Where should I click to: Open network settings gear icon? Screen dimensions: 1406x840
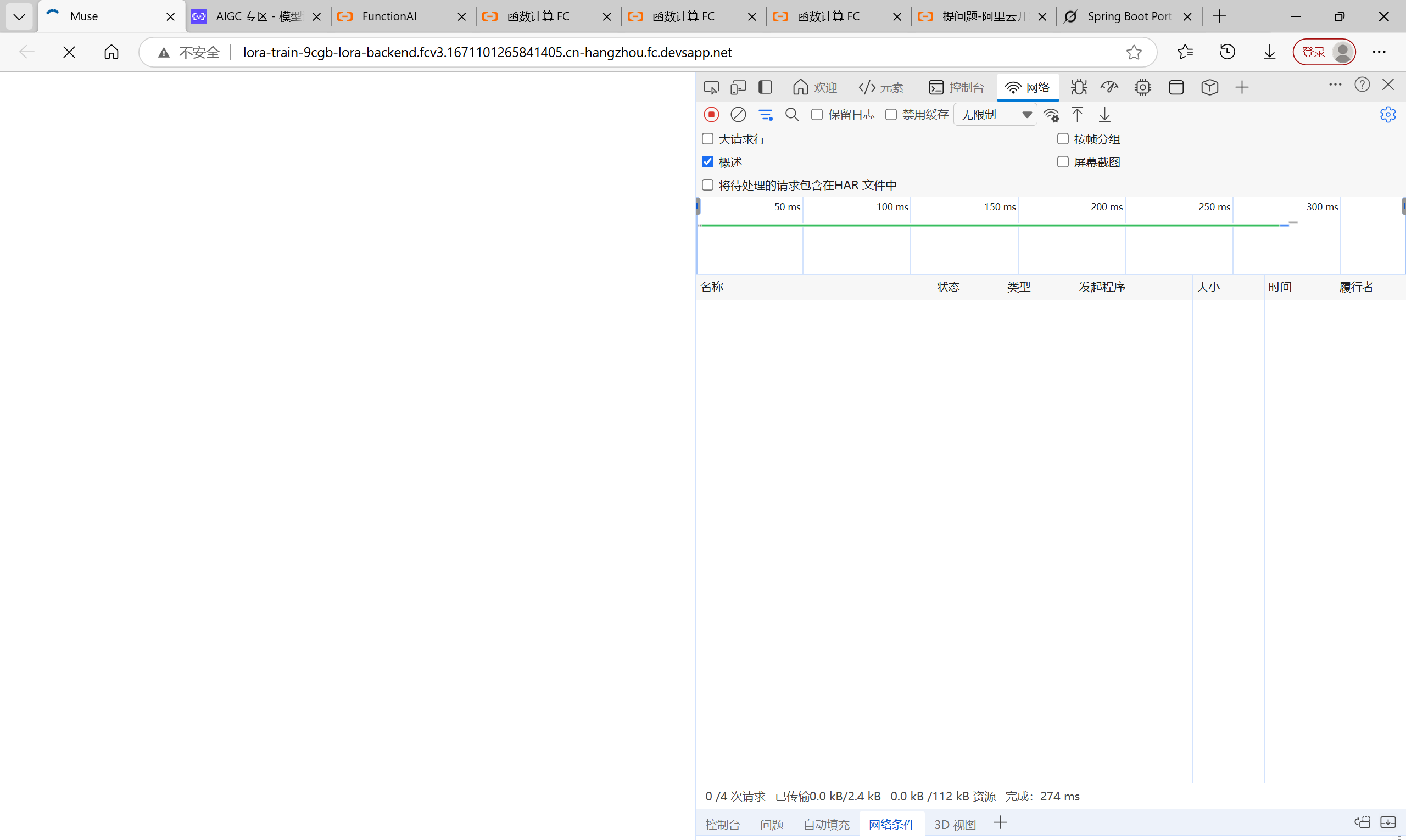[x=1387, y=115]
